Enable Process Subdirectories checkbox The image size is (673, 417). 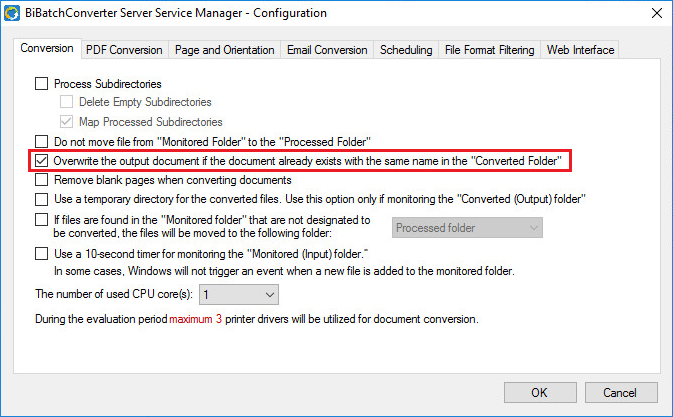[42, 84]
